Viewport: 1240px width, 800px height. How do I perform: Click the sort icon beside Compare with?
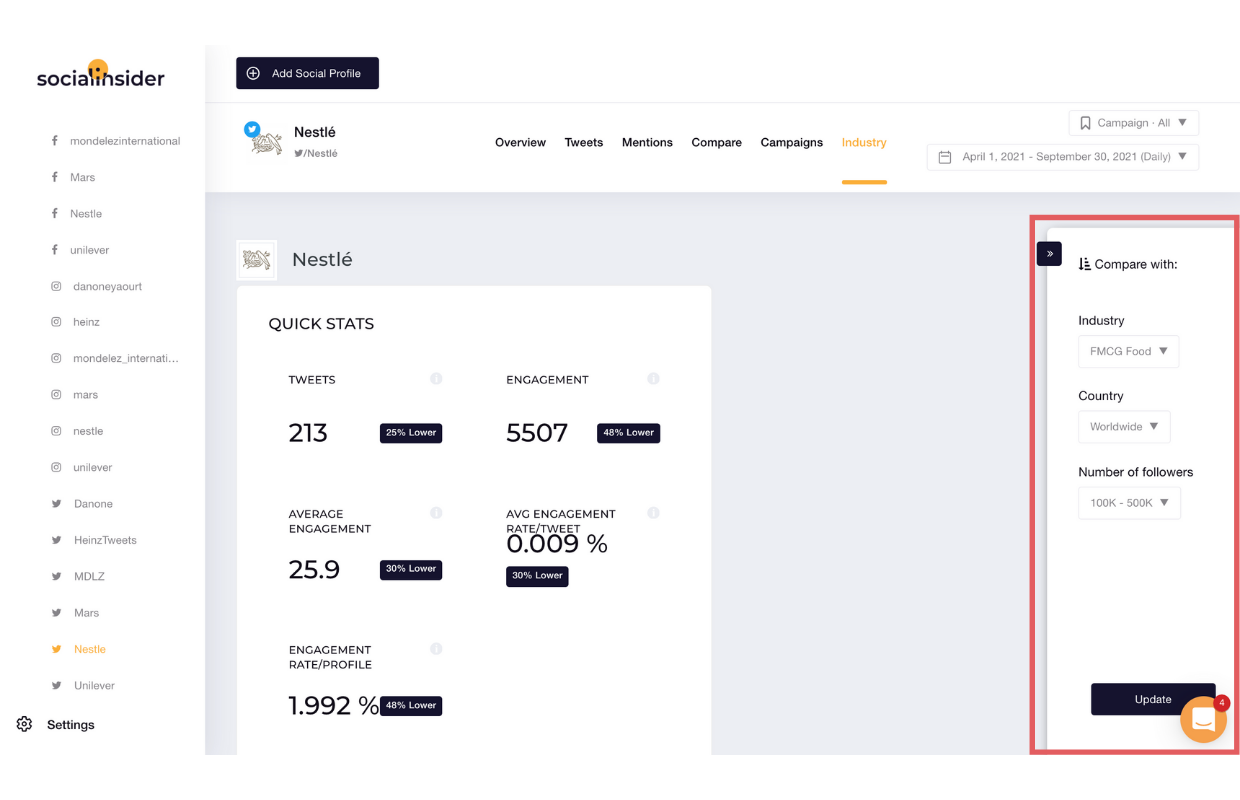[1085, 265]
